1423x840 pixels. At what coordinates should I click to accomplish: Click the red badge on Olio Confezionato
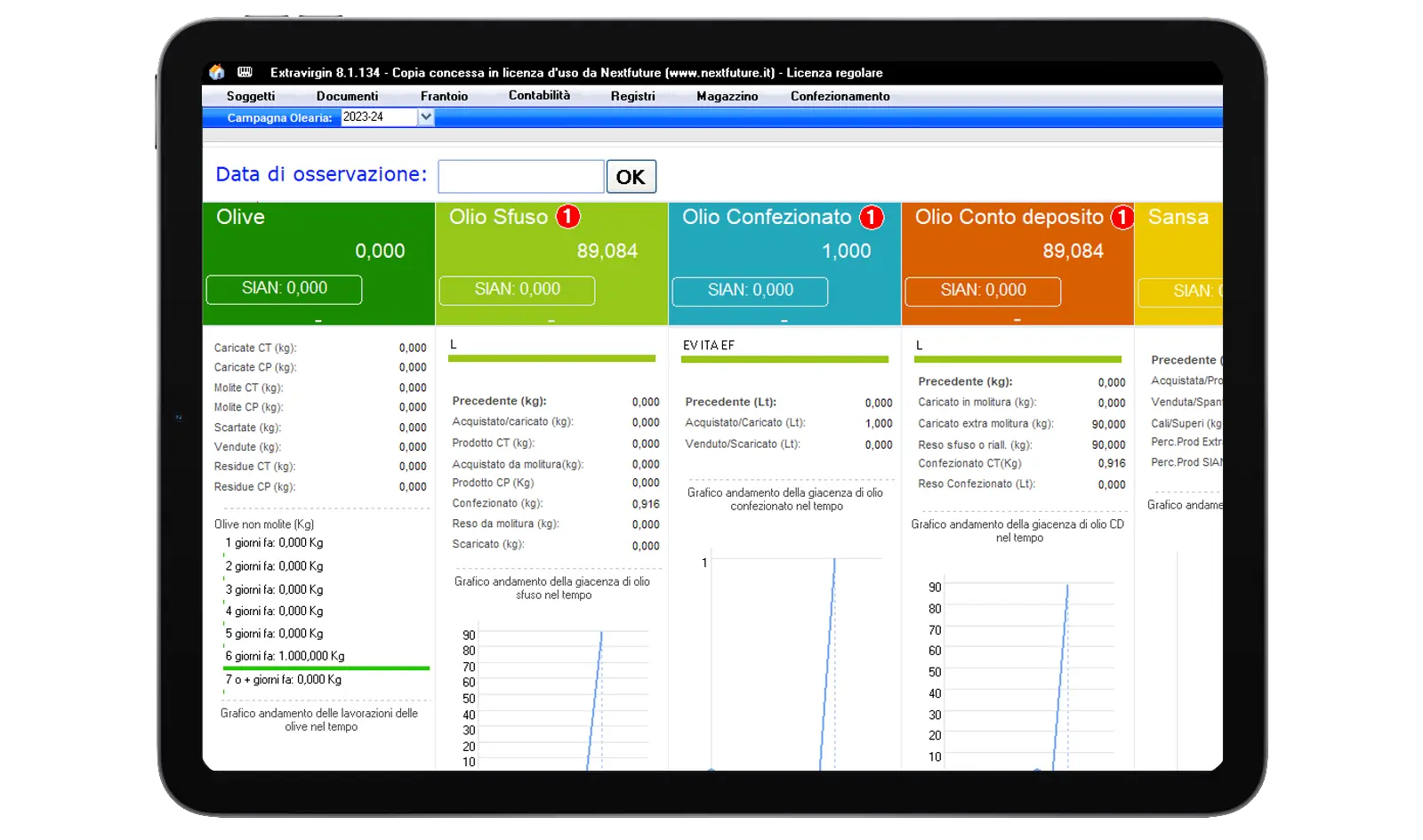point(872,217)
